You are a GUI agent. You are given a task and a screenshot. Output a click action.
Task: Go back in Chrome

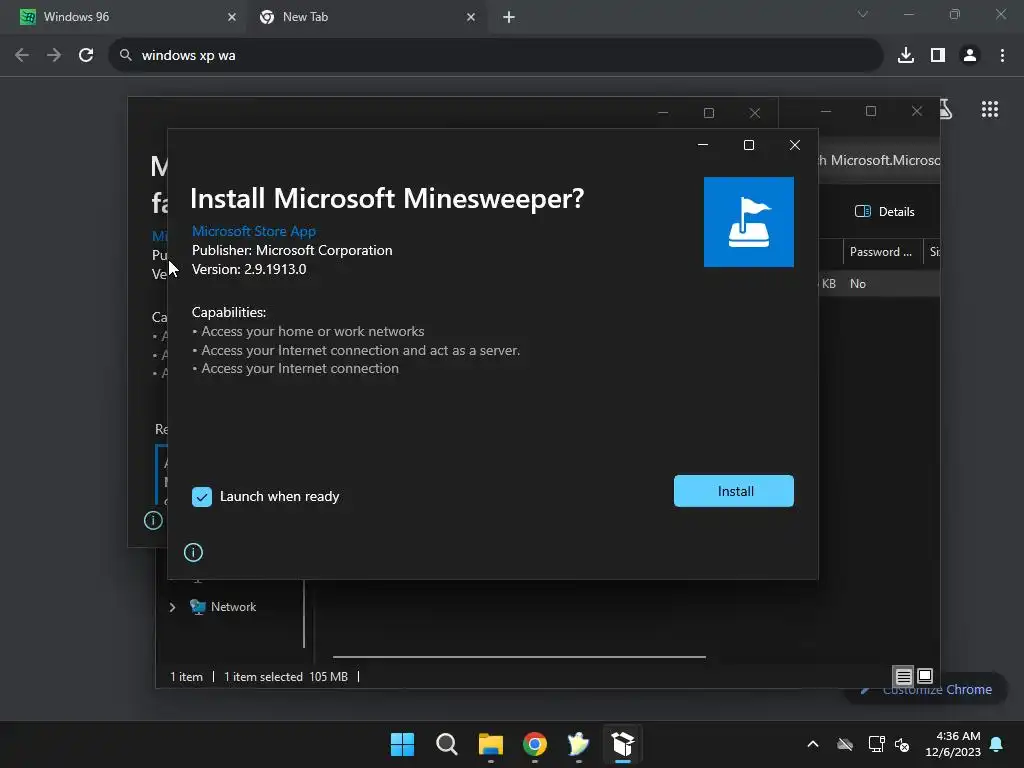click(x=22, y=56)
